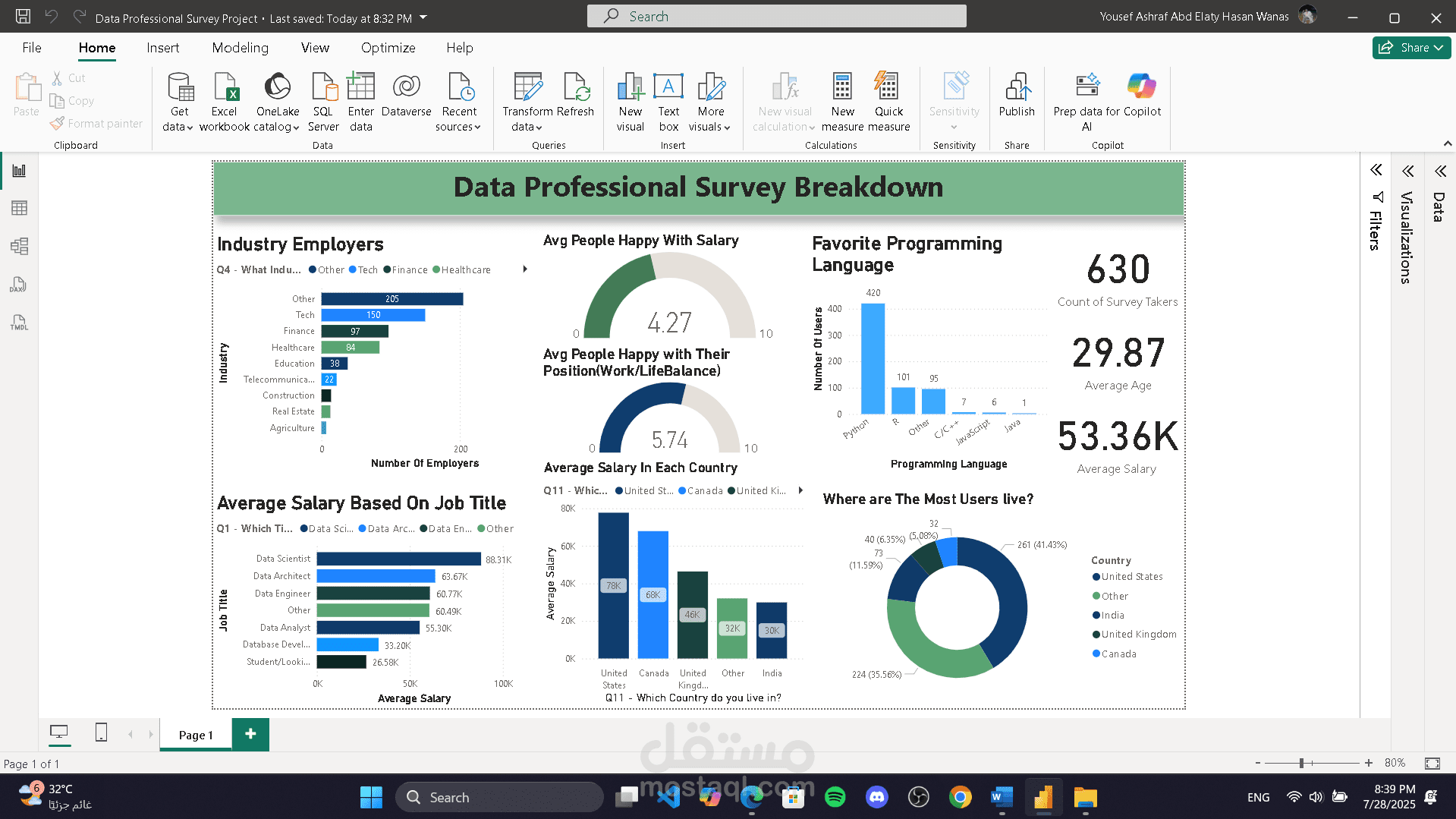The height and width of the screenshot is (819, 1456).
Task: Open the View ribbon tab
Action: point(315,48)
